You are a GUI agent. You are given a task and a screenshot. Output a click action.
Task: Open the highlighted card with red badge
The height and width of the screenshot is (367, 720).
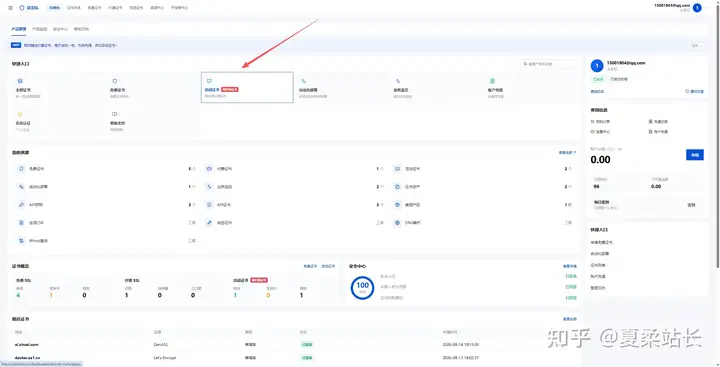pos(247,87)
